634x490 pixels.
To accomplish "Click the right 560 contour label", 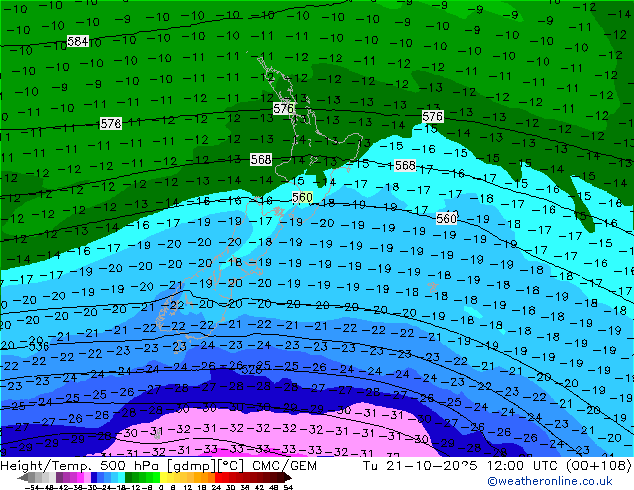I will 447,218.
